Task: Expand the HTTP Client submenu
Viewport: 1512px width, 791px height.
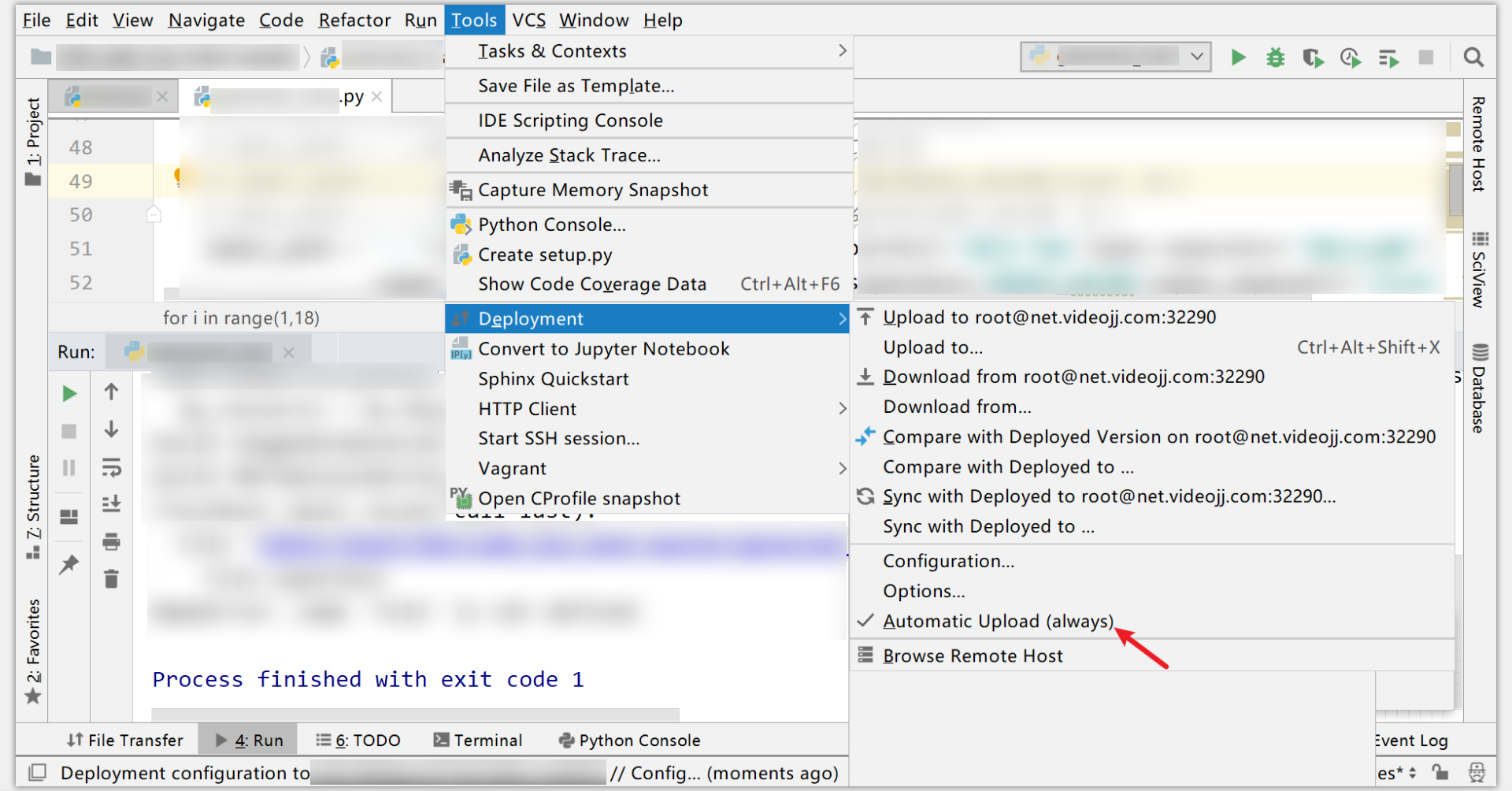Action: tap(527, 408)
